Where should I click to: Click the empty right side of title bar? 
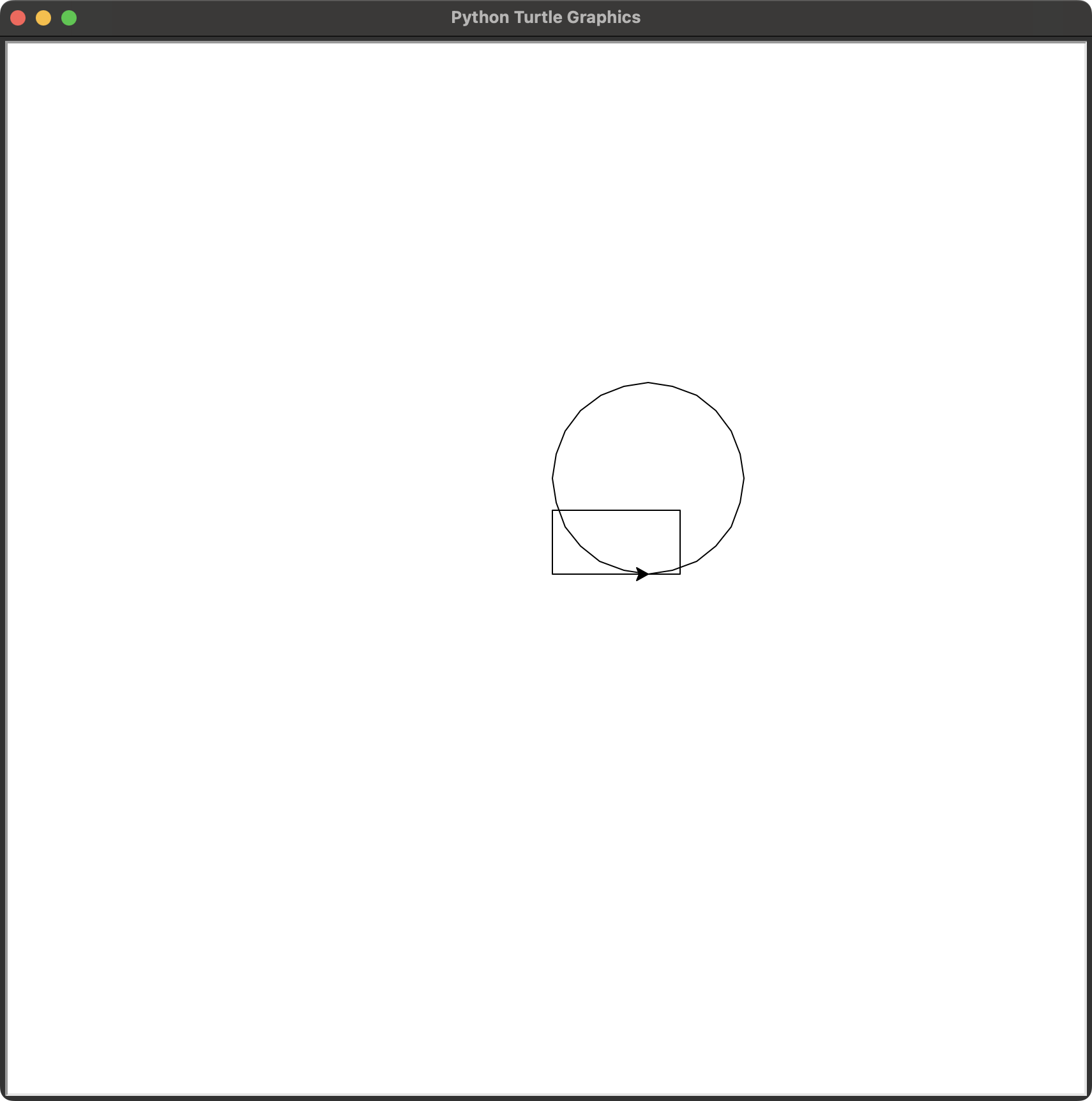[894, 18]
